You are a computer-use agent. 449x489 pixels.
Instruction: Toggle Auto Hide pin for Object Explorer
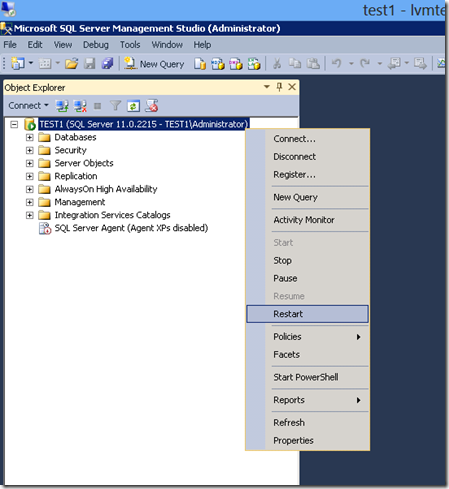pos(279,87)
